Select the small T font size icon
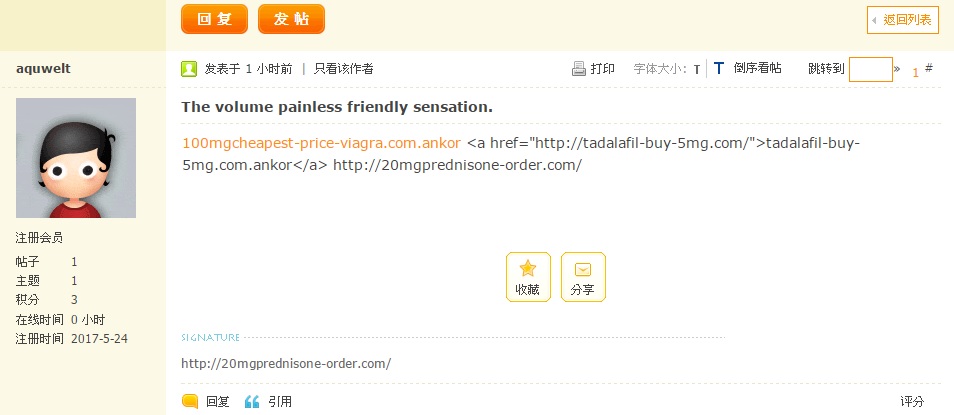Screen dimensions: 954x415 [697, 70]
